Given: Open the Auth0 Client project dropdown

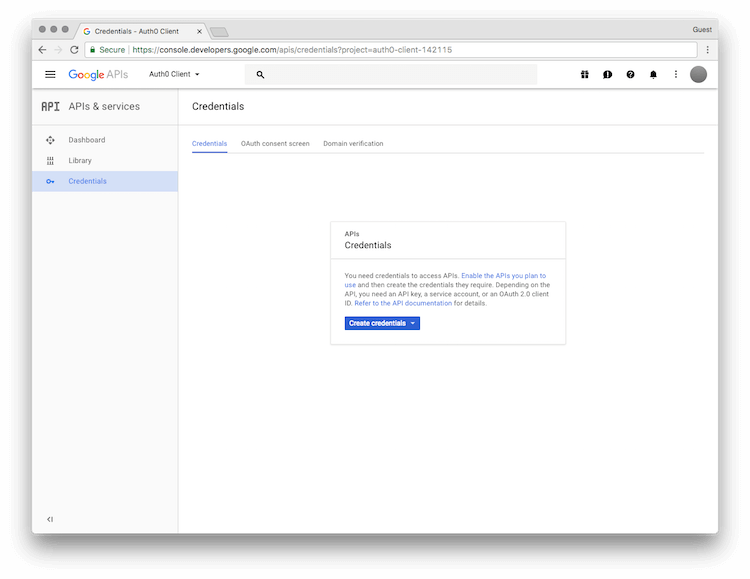Looking at the screenshot, I should pos(174,74).
